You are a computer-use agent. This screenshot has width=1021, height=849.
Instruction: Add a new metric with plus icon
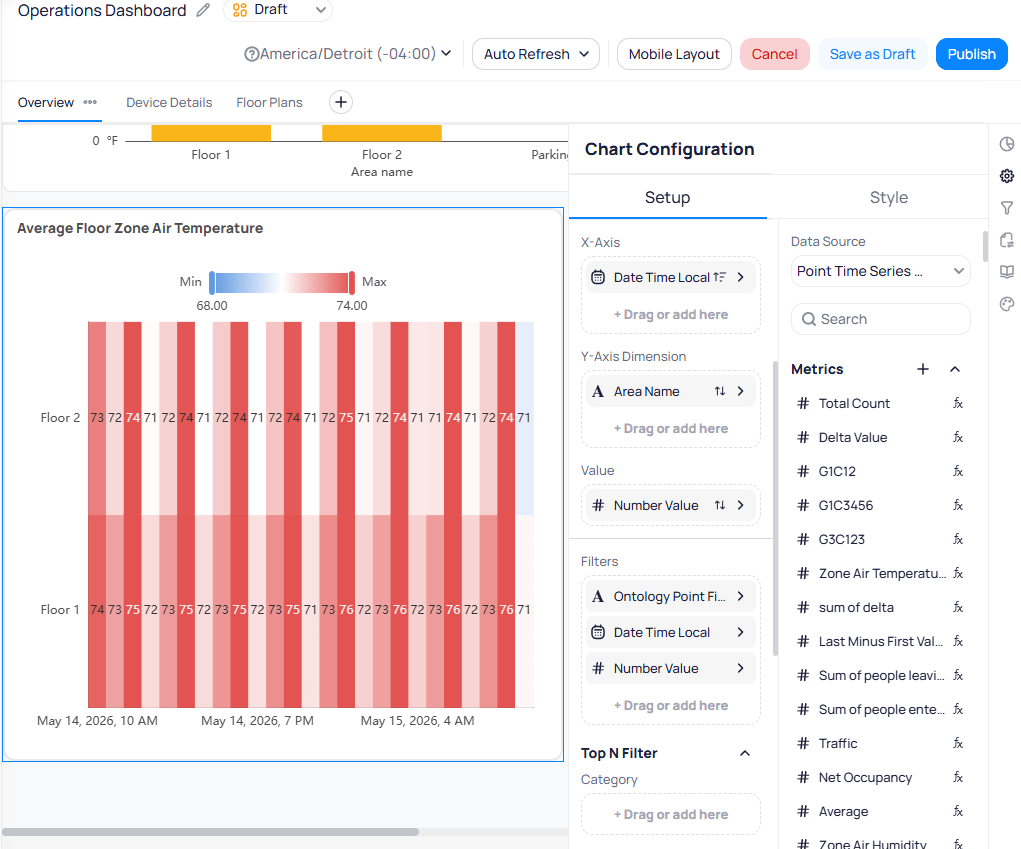pyautogui.click(x=923, y=369)
